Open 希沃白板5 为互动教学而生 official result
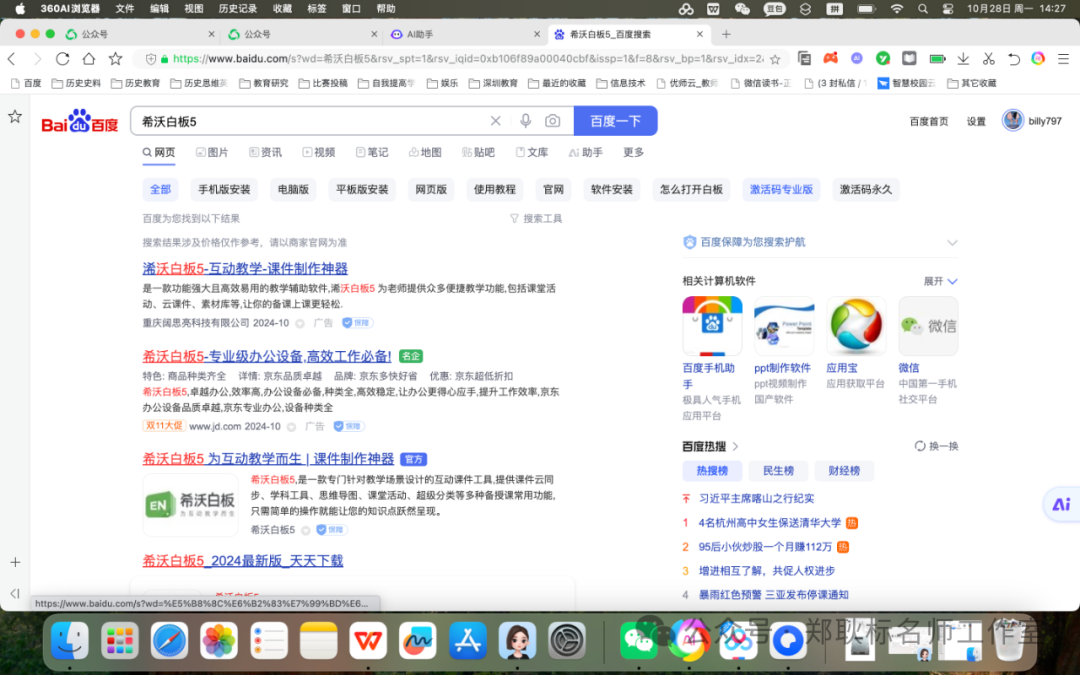 (x=268, y=459)
